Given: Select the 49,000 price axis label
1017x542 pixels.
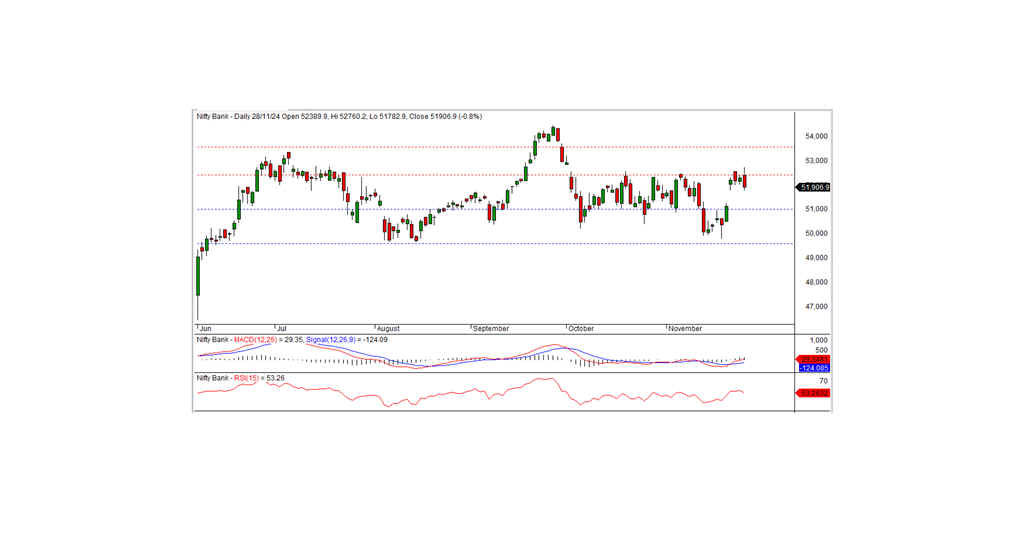Looking at the screenshot, I should pyautogui.click(x=816, y=258).
